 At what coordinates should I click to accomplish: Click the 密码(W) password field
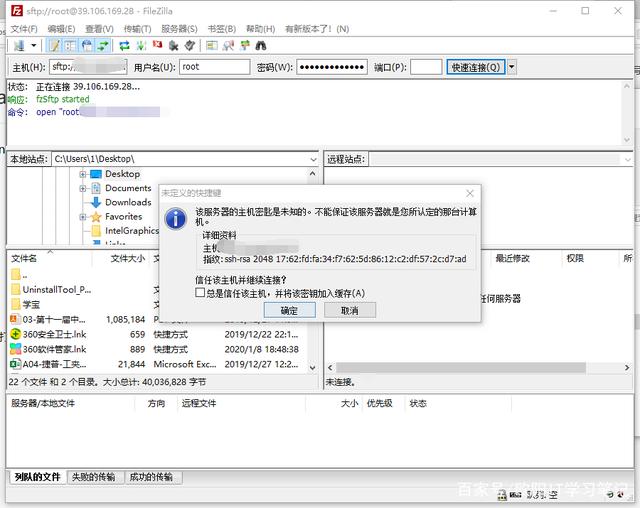tap(332, 67)
